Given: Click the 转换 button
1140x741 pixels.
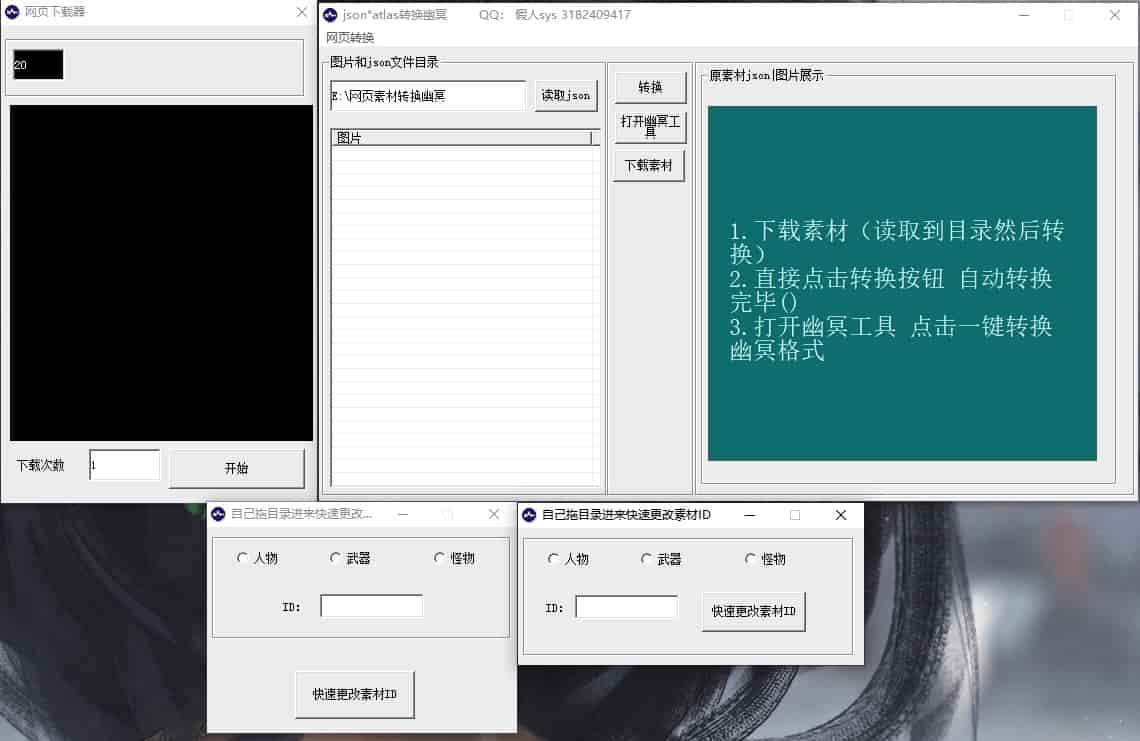Looking at the screenshot, I should (x=650, y=87).
